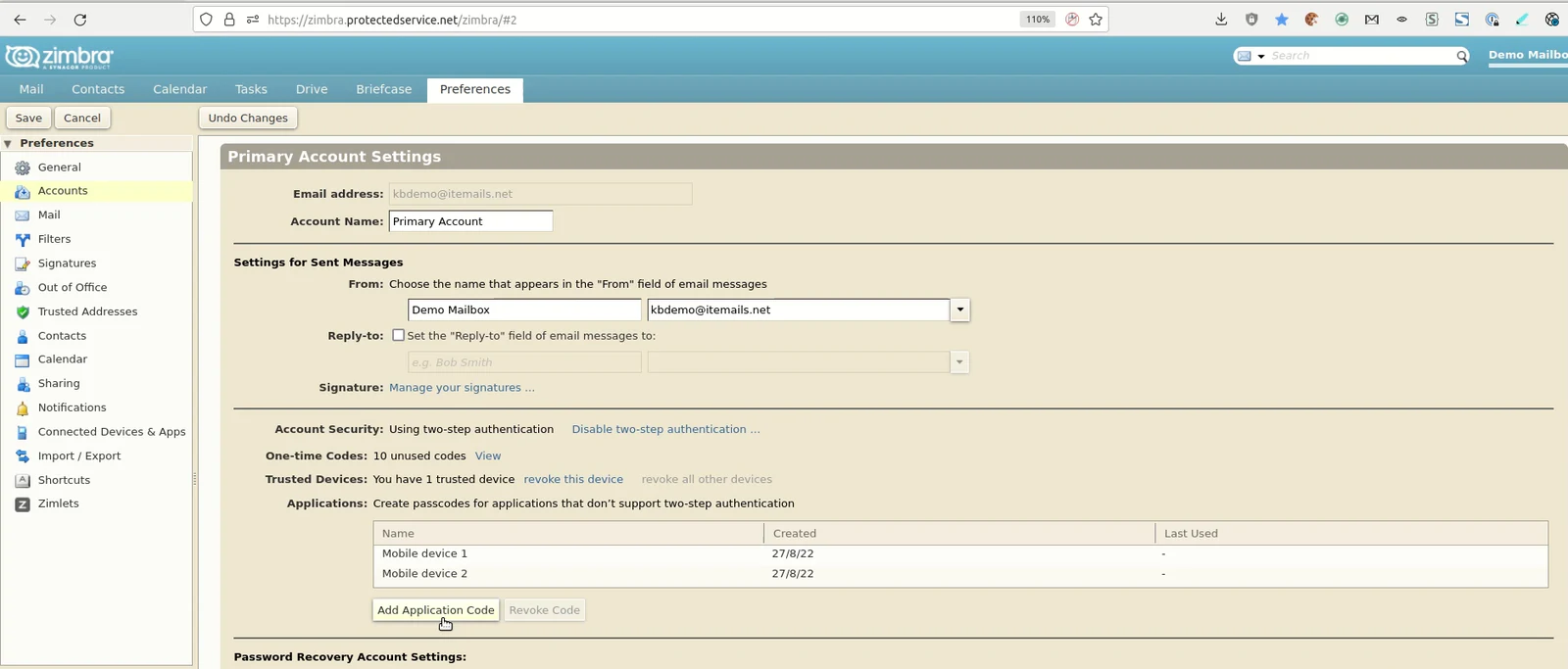
Task: Reload the page with browser refresh icon
Action: coord(80,20)
